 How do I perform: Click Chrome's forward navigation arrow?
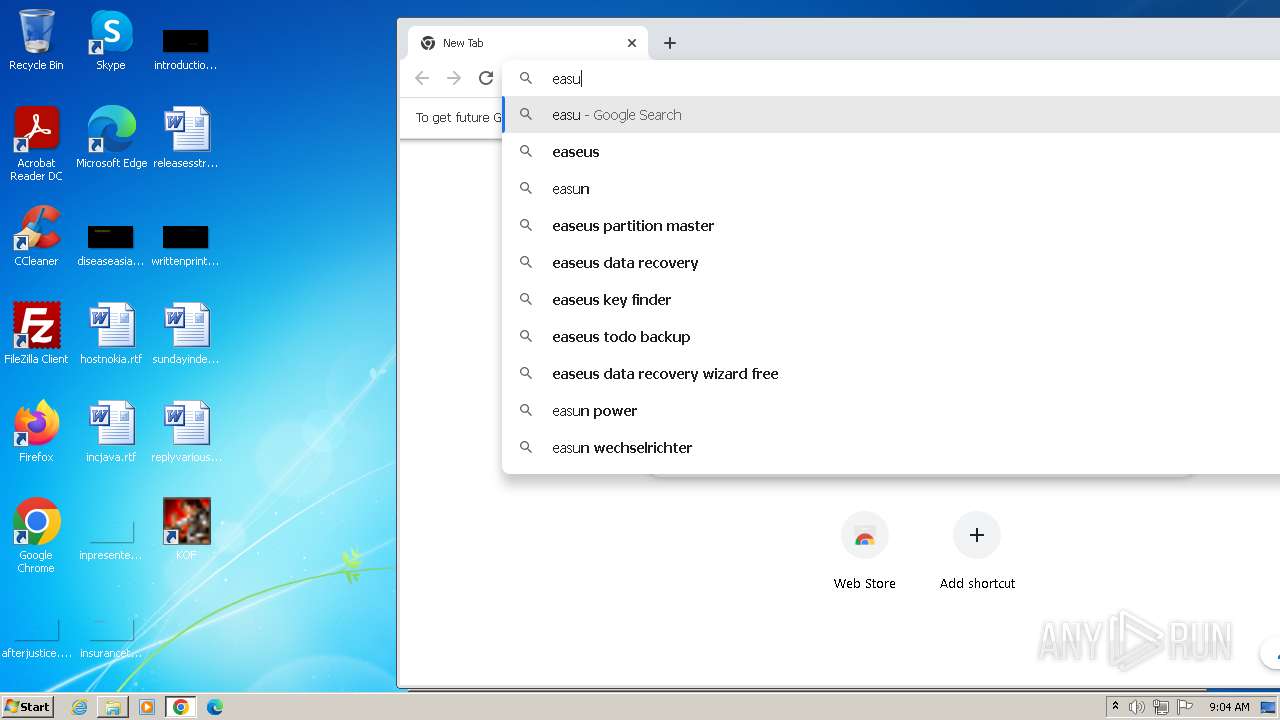[x=454, y=78]
